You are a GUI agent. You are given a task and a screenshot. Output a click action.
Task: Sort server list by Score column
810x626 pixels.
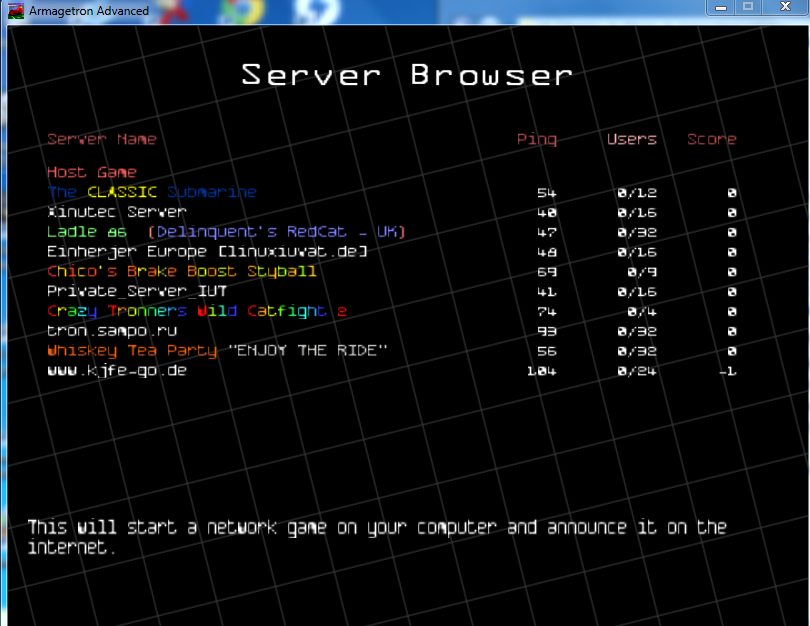711,139
